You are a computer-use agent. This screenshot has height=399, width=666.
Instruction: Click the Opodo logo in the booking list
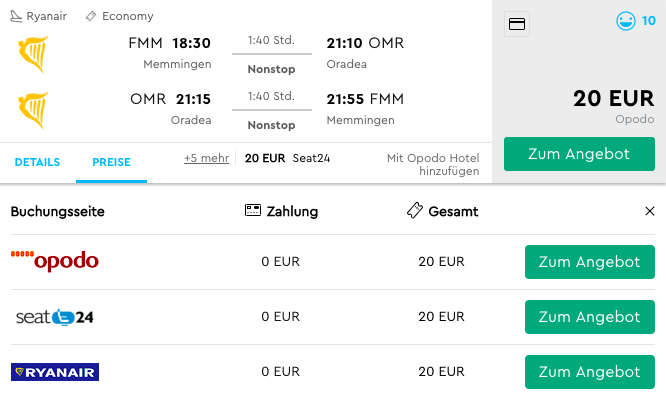click(55, 260)
